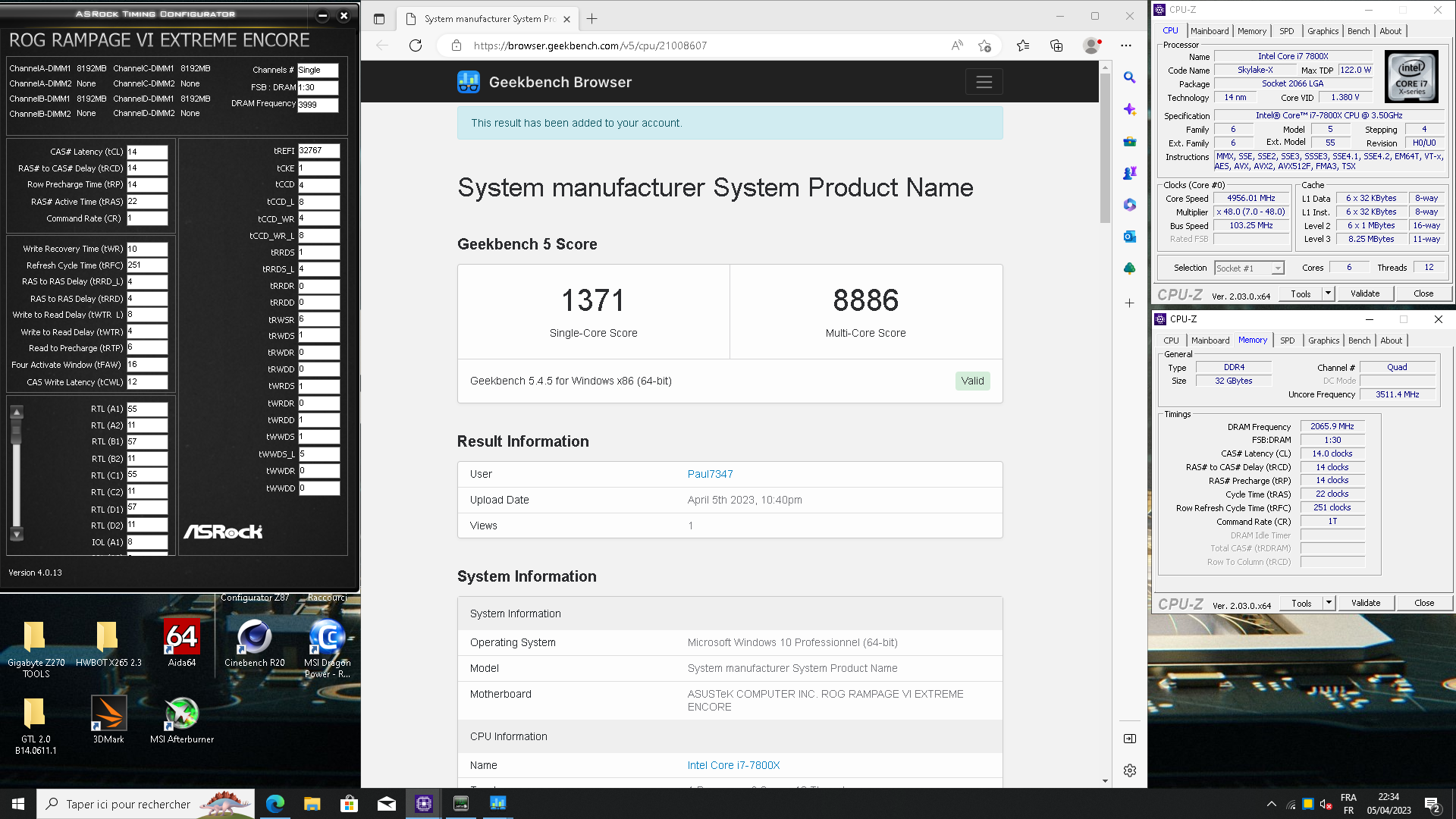Open Cinebench R20 desktop shortcut
Image resolution: width=1456 pixels, height=819 pixels.
pyautogui.click(x=255, y=643)
